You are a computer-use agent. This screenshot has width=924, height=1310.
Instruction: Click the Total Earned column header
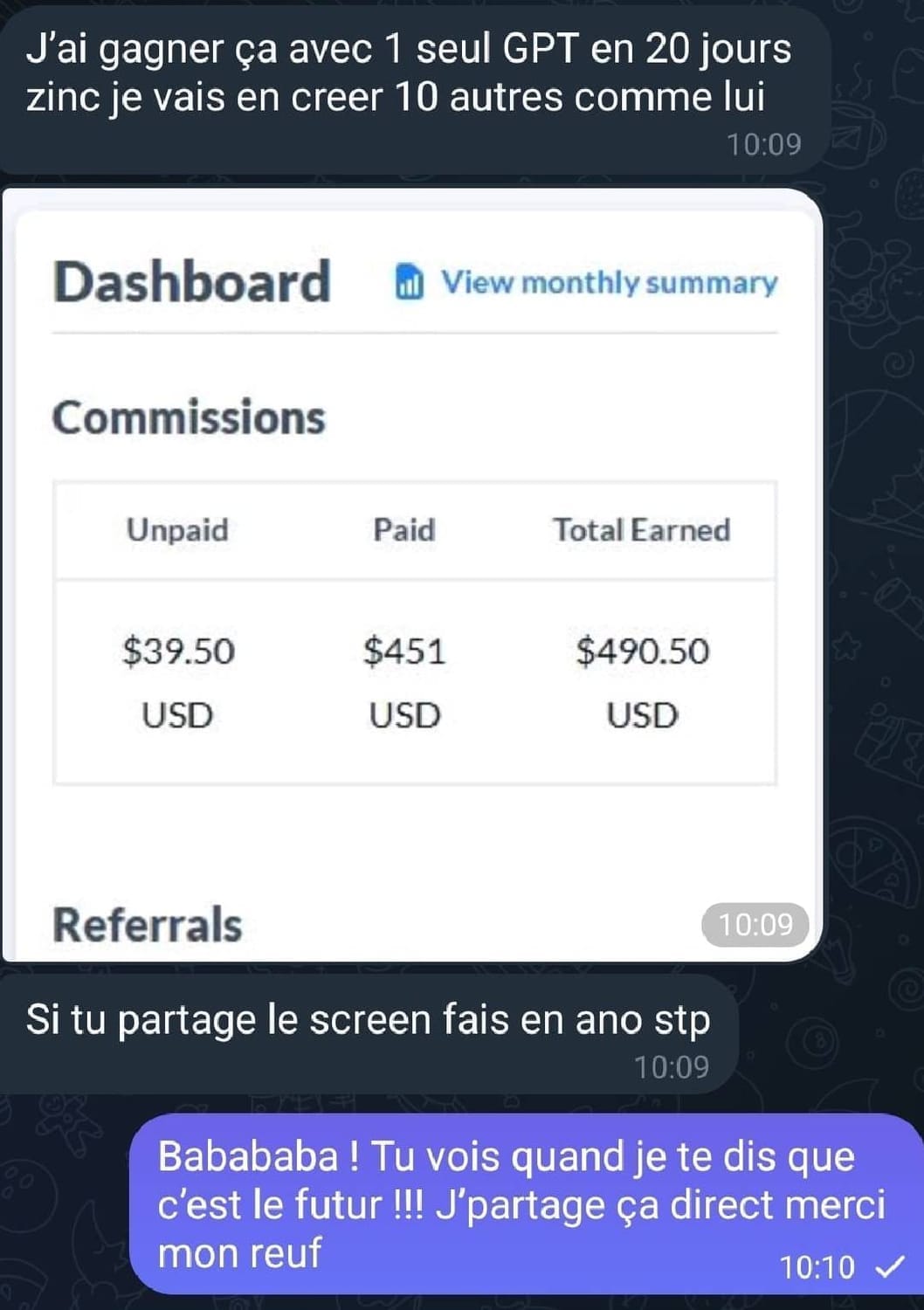point(642,529)
